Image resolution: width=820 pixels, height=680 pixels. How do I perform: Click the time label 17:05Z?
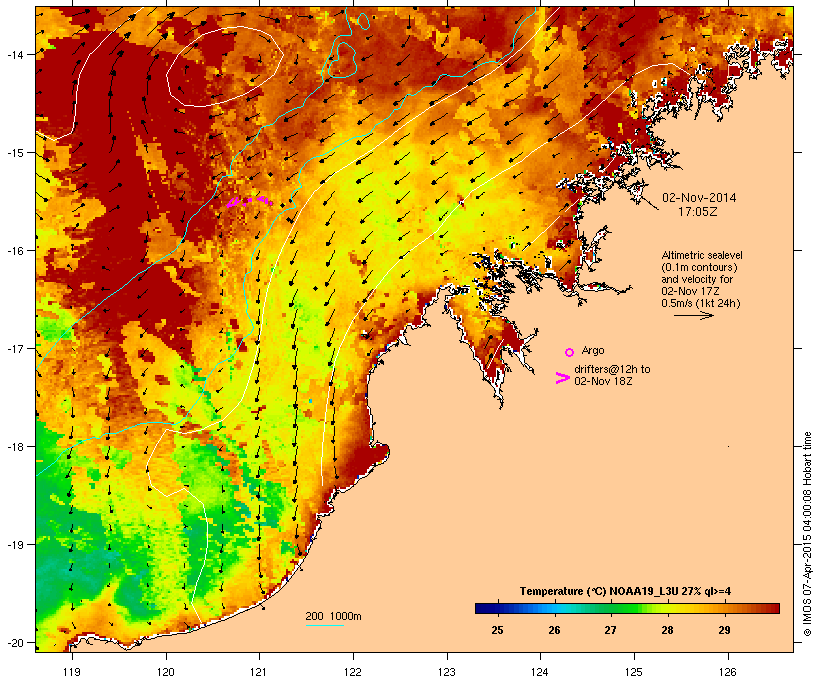698,212
